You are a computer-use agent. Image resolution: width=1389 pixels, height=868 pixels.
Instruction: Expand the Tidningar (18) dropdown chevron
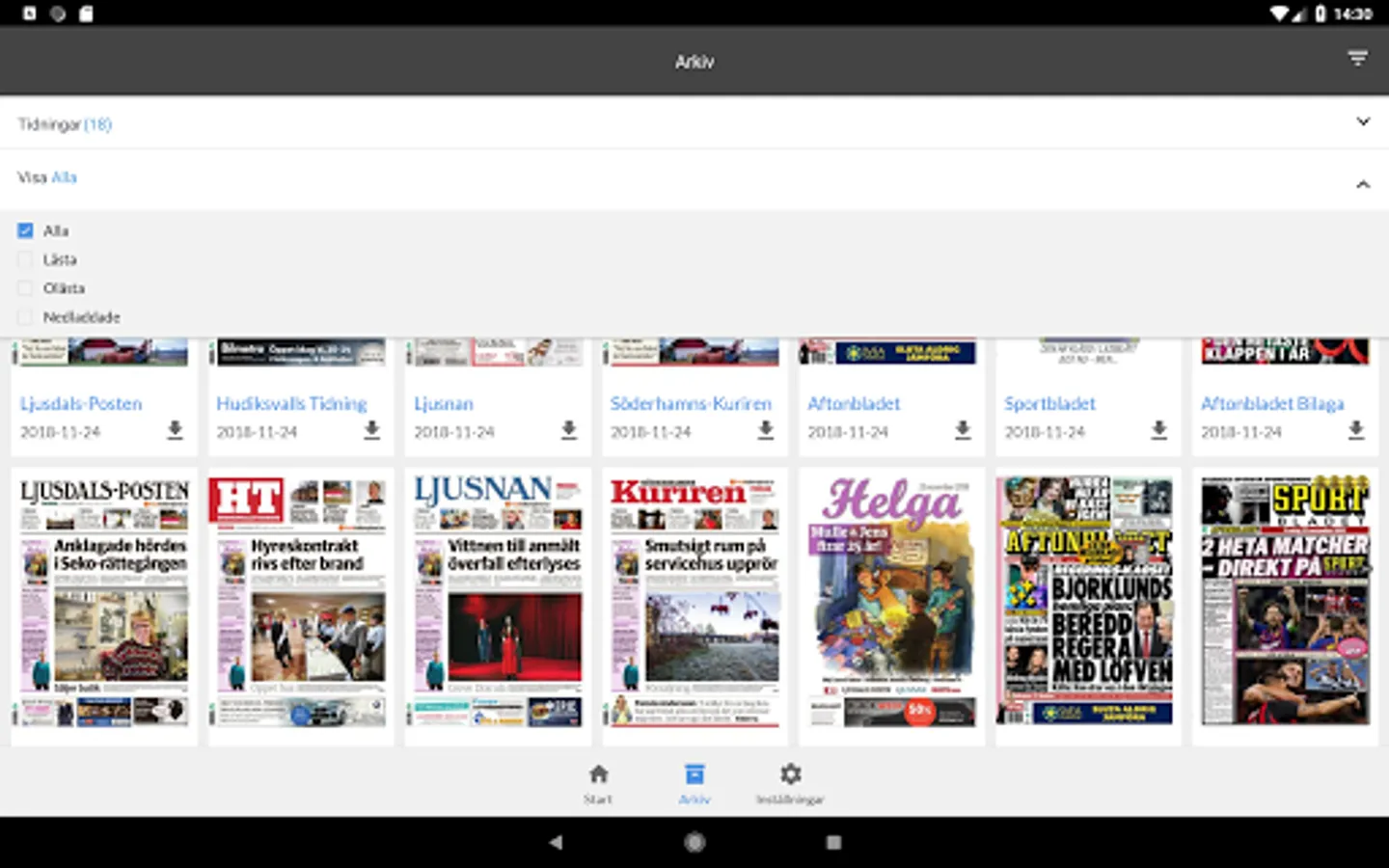point(1363,122)
